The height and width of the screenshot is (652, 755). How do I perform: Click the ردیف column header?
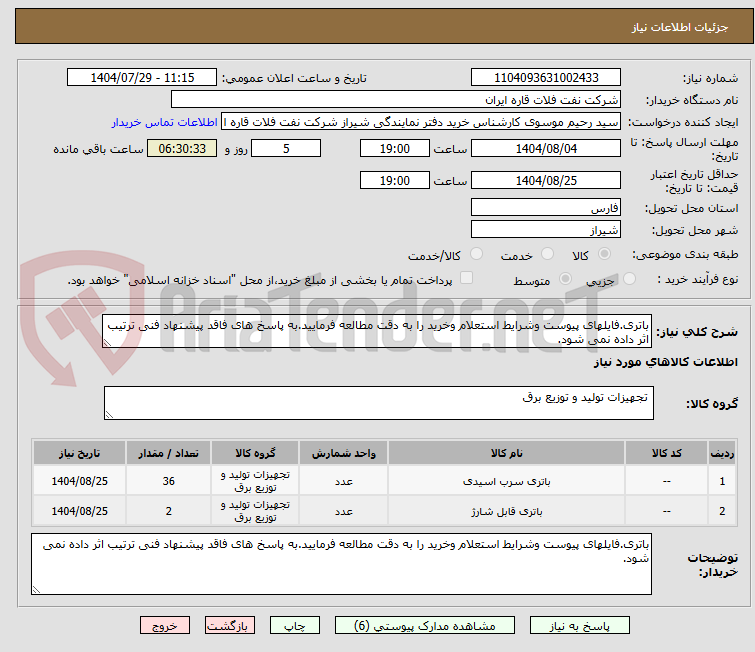click(722, 453)
